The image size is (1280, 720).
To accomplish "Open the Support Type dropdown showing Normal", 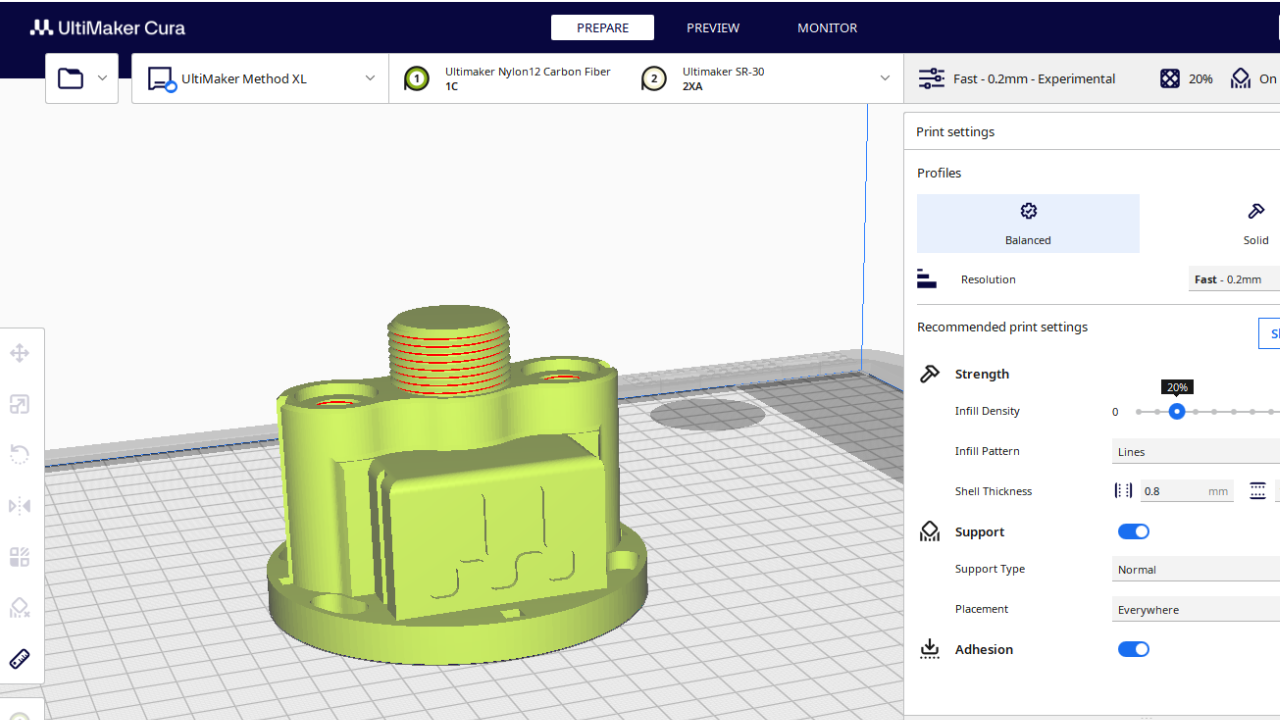I will [1195, 569].
